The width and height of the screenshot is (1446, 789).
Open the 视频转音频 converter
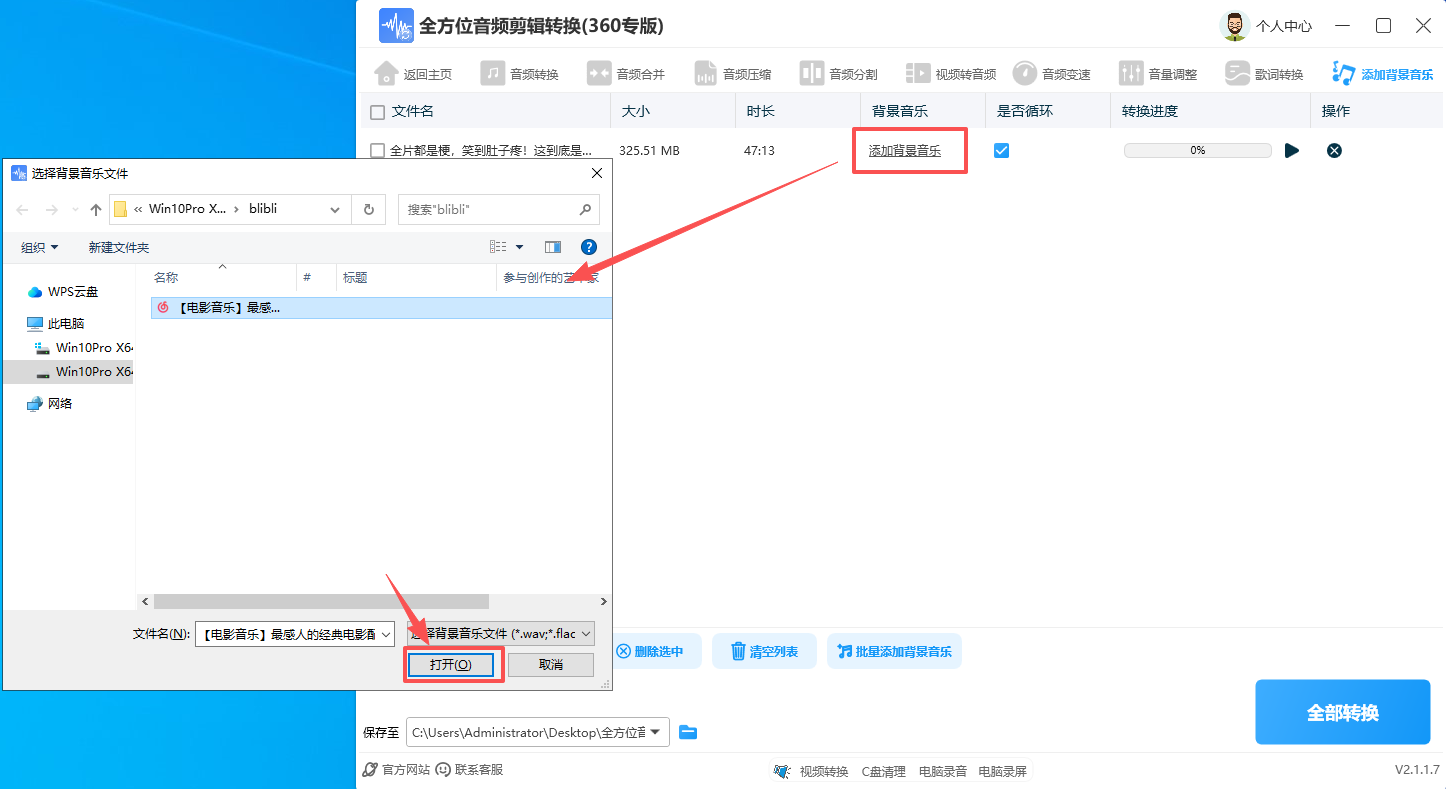click(950, 72)
